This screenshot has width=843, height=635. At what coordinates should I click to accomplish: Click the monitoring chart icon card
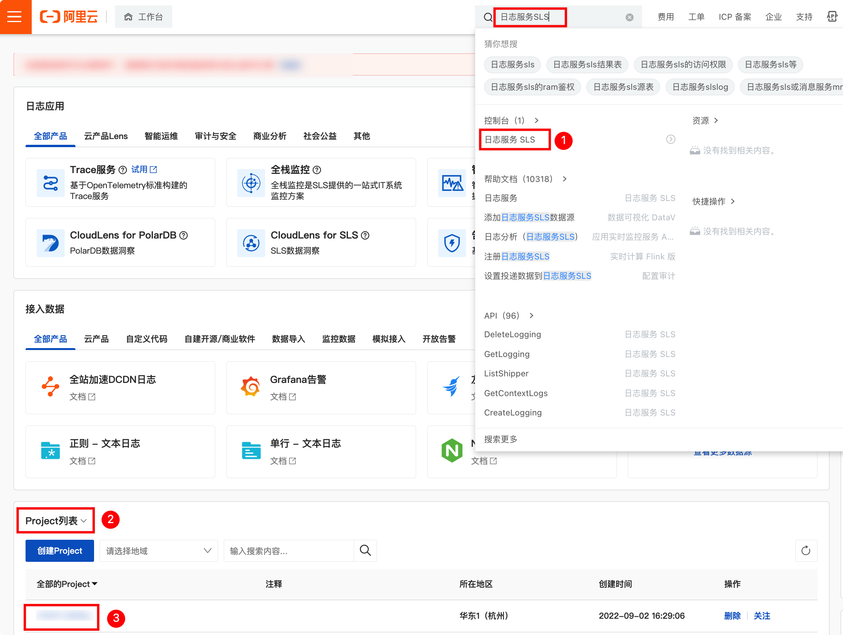(452, 183)
